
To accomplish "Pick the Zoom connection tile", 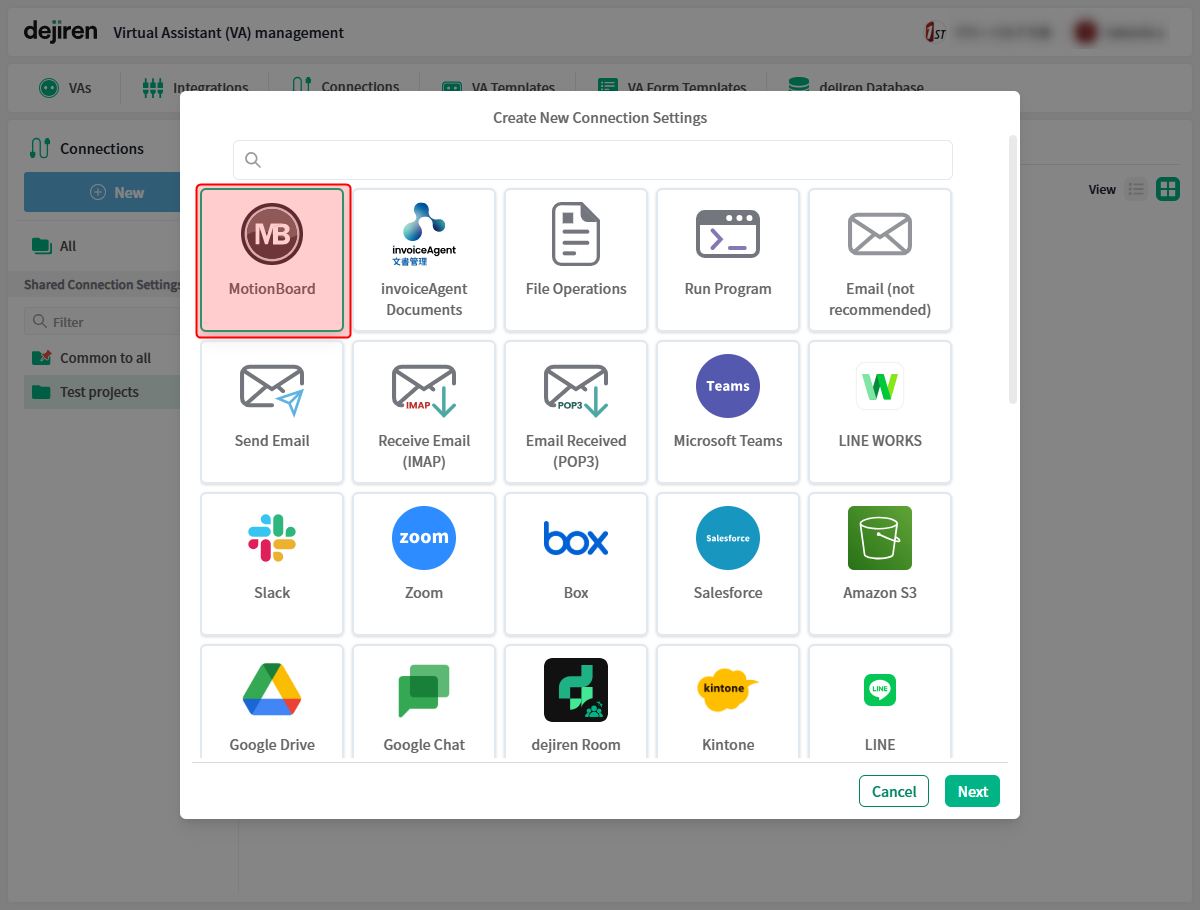I will coord(424,564).
